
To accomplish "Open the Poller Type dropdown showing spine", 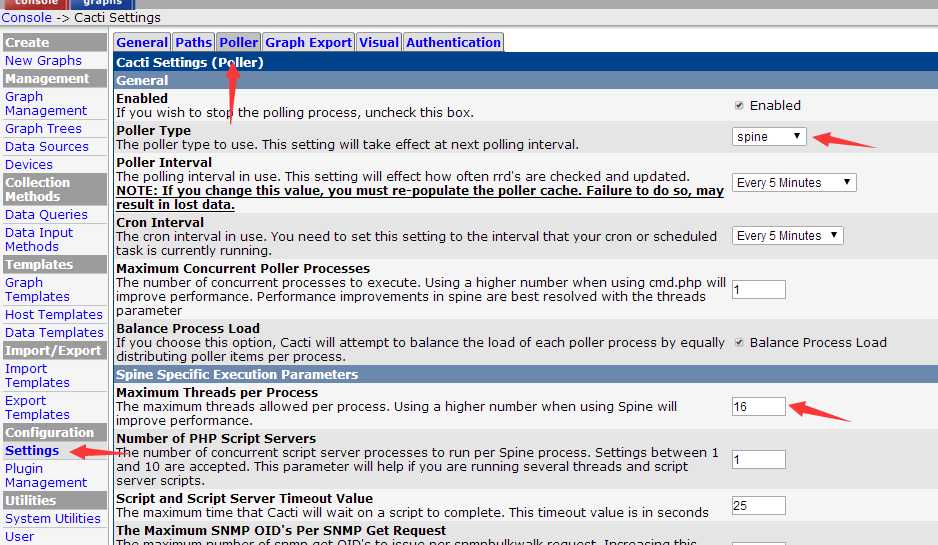I will pyautogui.click(x=769, y=136).
